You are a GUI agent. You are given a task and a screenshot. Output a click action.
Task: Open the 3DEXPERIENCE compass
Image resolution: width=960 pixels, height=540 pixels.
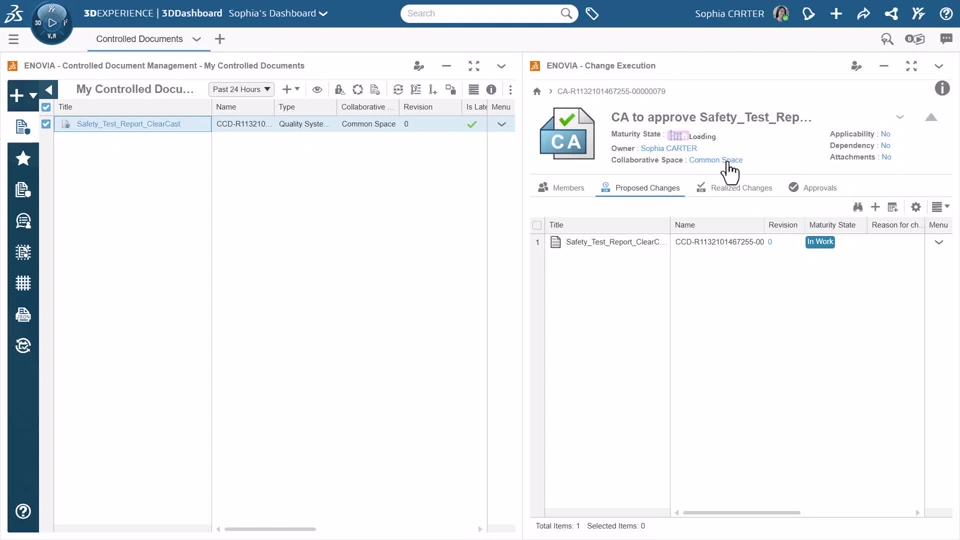(x=52, y=23)
